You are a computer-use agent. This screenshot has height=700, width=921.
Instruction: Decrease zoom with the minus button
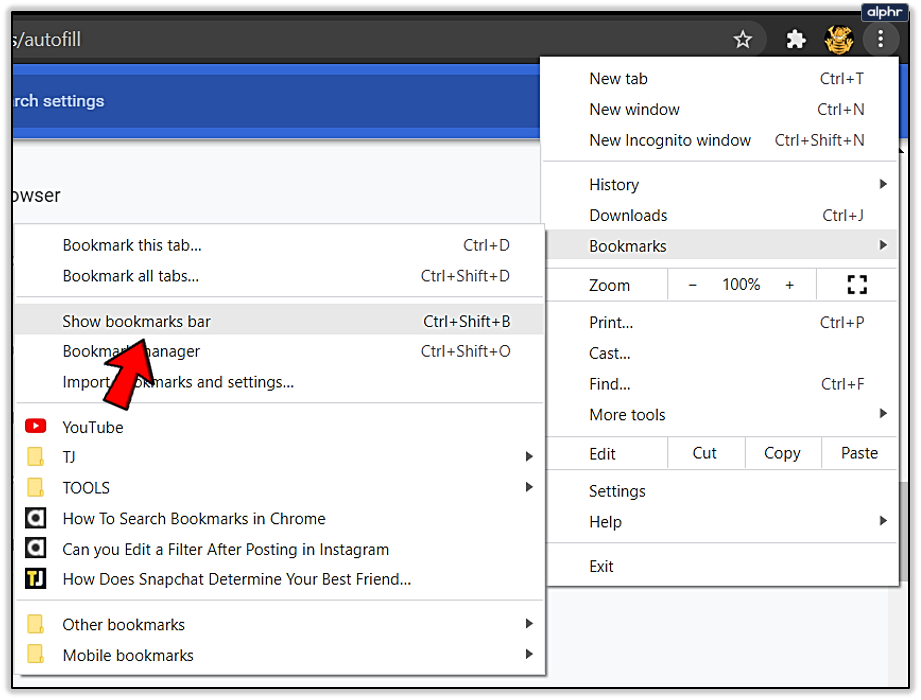point(693,285)
